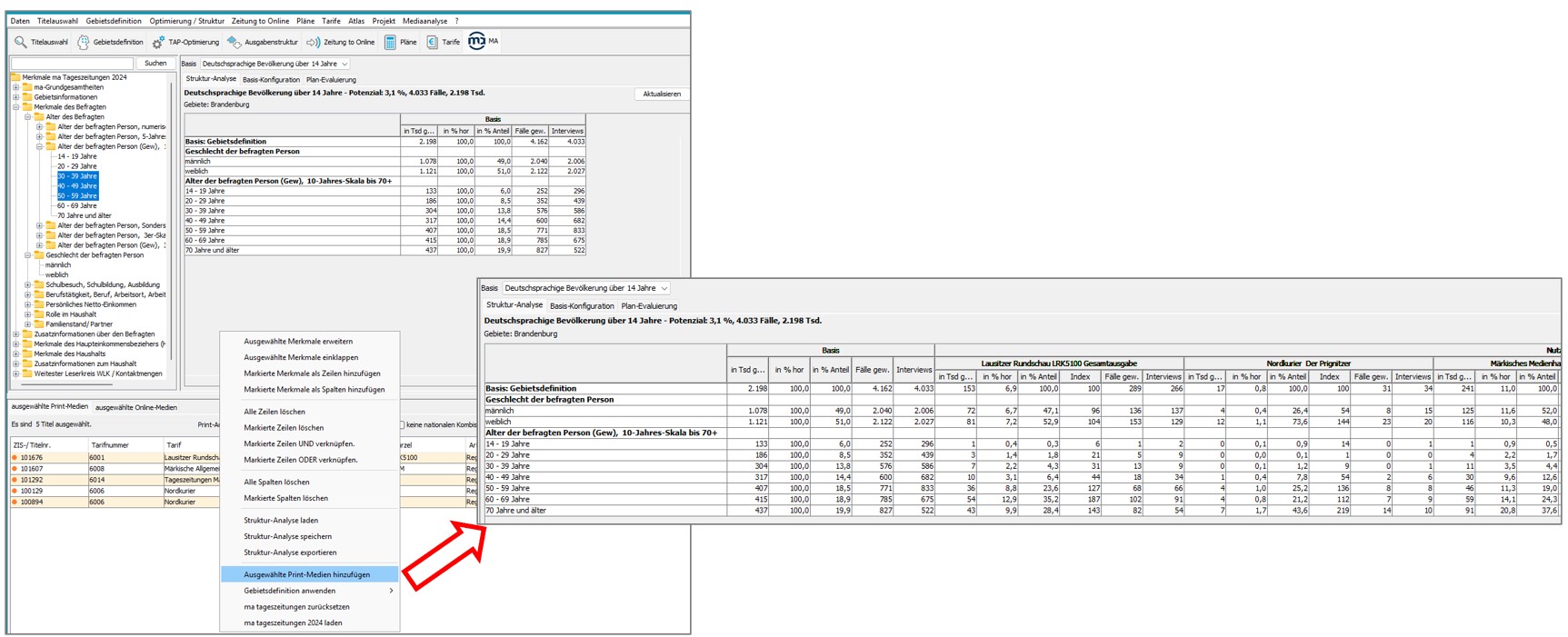The width and height of the screenshot is (1568, 637).
Task: Switch to the 'ausgewählte Online-Medien' tab
Action: tap(136, 407)
